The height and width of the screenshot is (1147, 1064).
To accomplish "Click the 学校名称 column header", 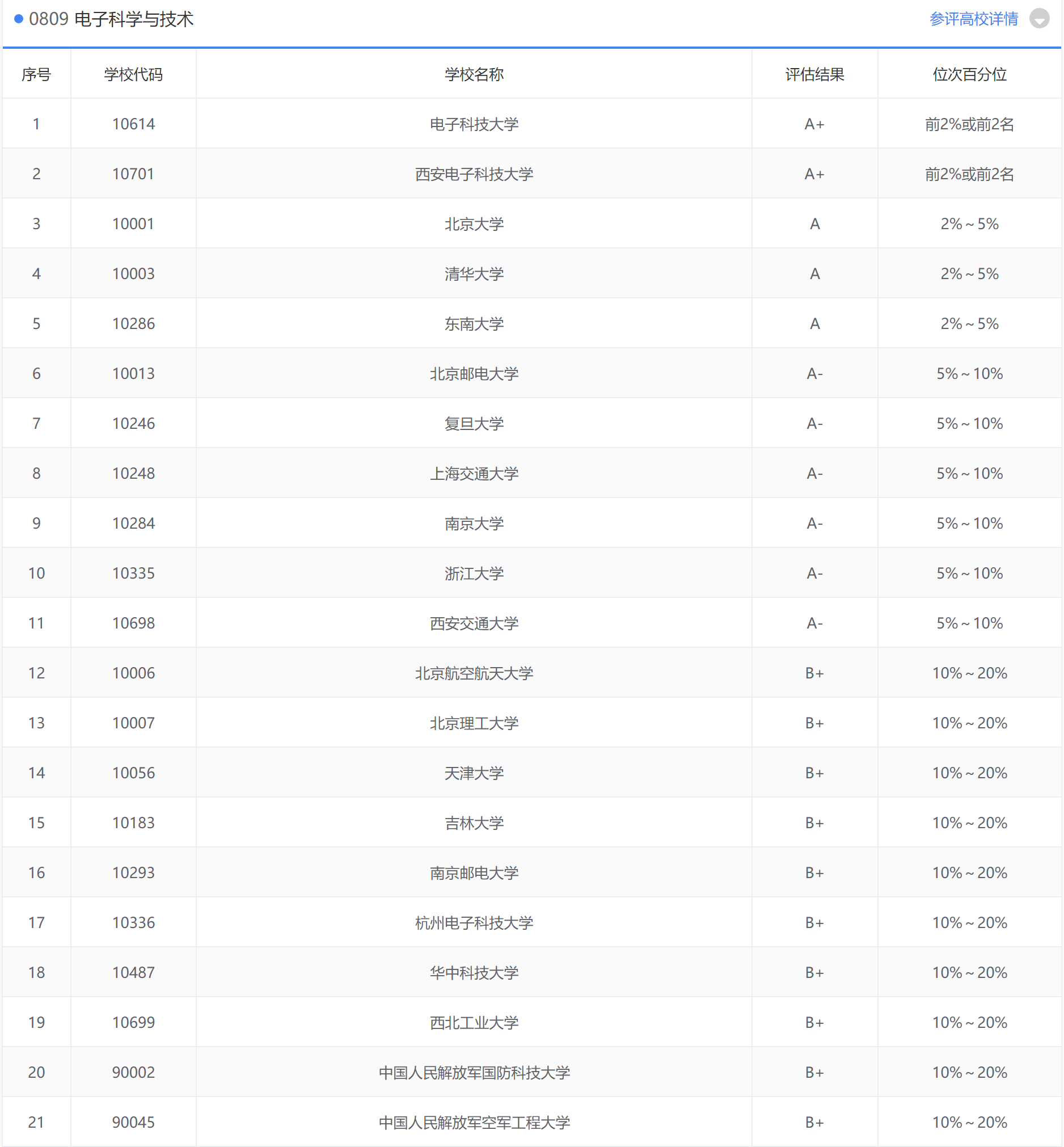I will pos(474,74).
